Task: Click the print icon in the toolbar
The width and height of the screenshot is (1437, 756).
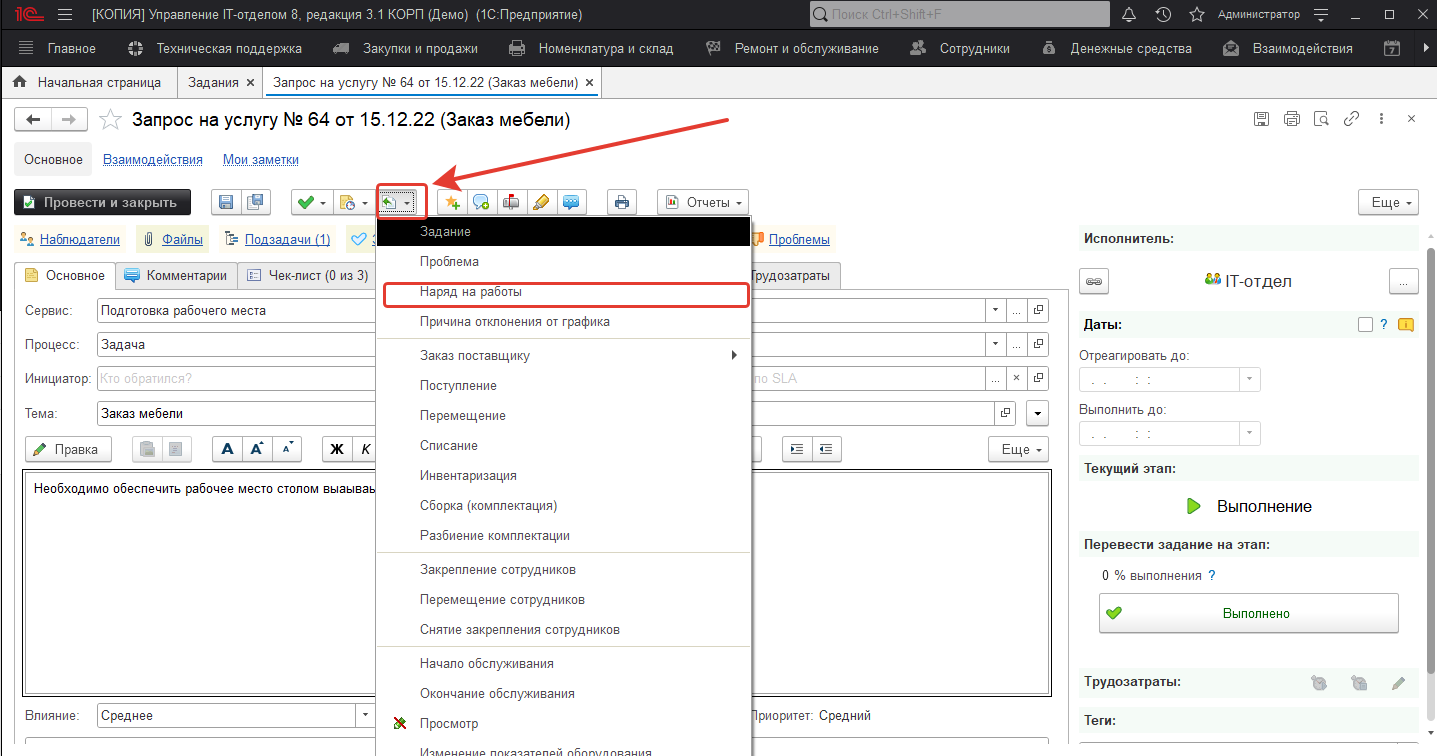Action: click(x=622, y=203)
